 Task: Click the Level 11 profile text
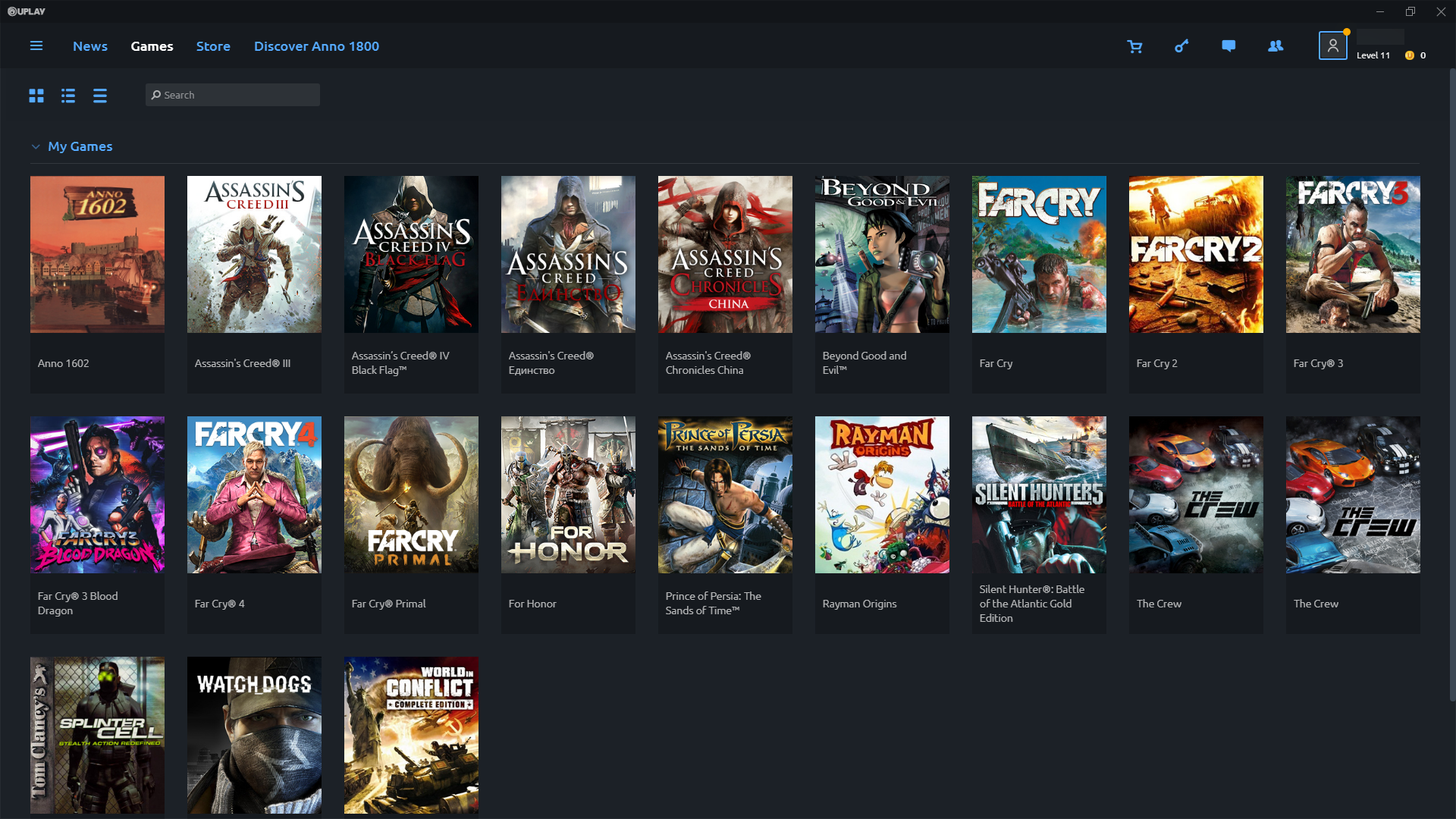coord(1373,55)
